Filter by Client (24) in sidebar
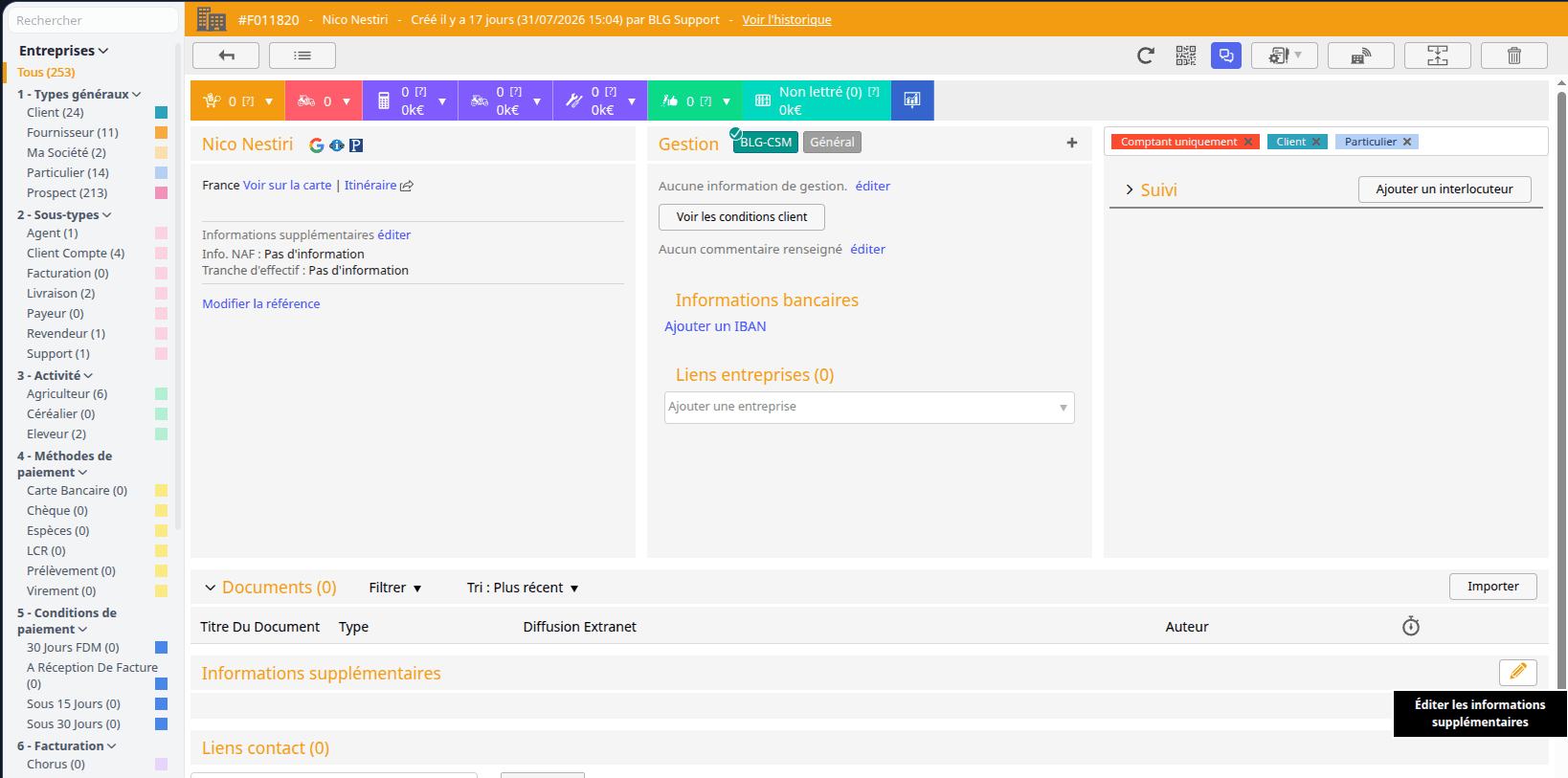The height and width of the screenshot is (778, 1568). coord(56,112)
